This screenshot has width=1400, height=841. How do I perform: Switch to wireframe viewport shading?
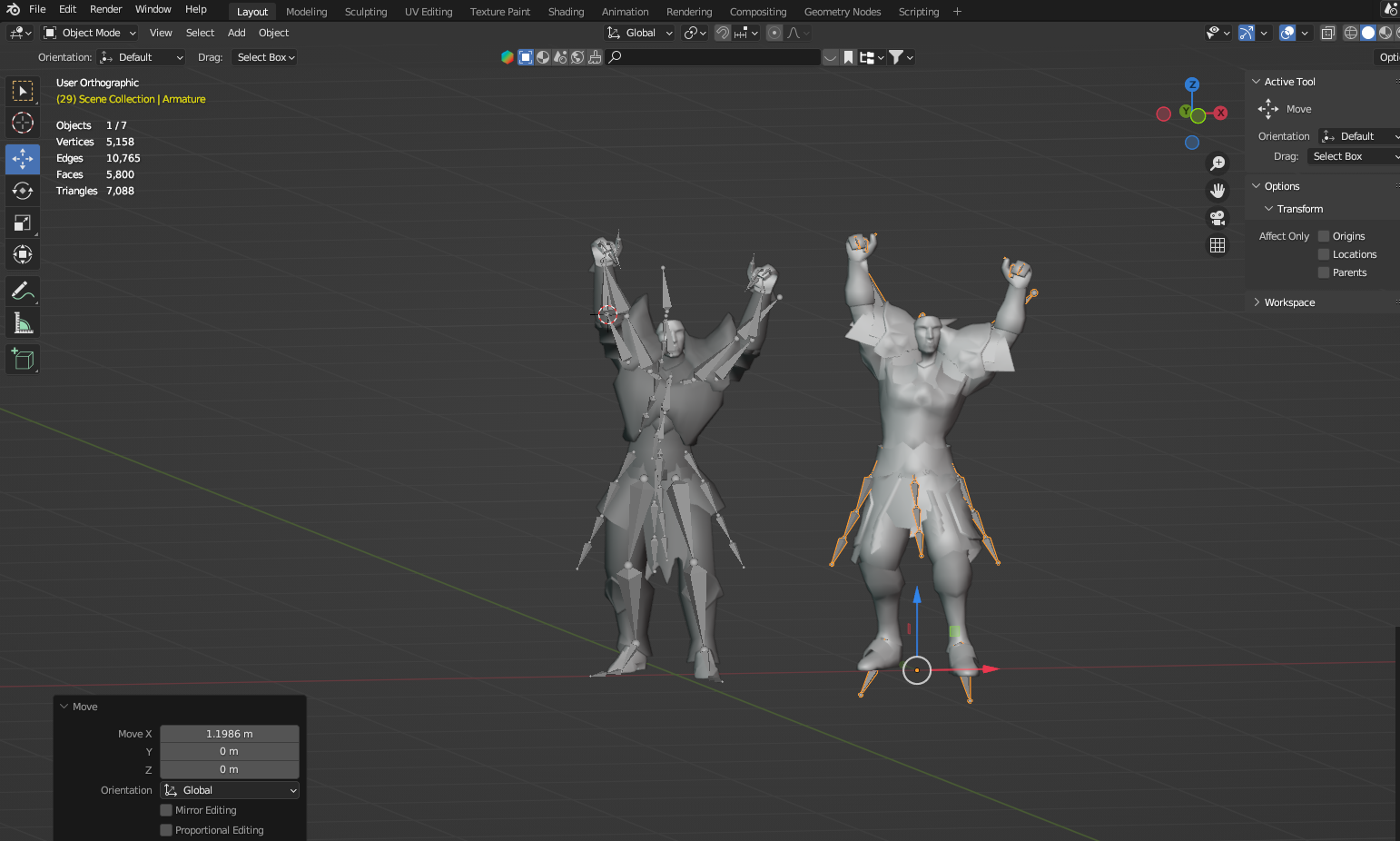pyautogui.click(x=1351, y=33)
